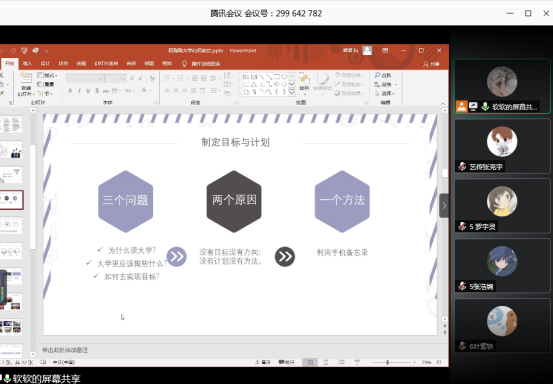
Task: Click the muted microphone icon beside 艺传张宪宇
Action: point(462,166)
